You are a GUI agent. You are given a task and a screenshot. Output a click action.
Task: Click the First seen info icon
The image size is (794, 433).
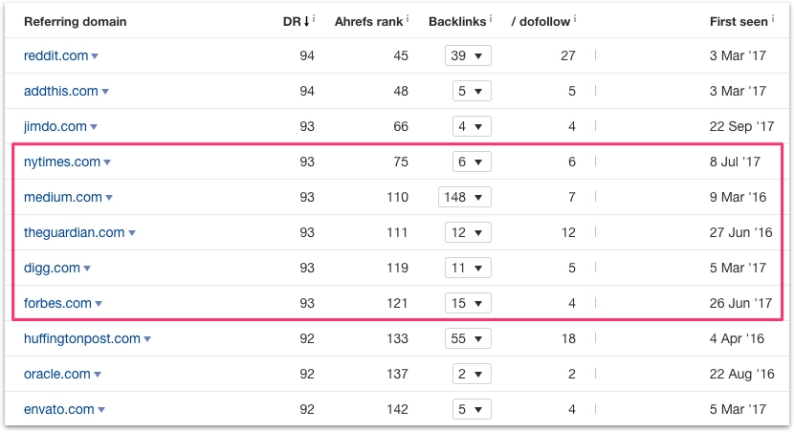coord(774,18)
